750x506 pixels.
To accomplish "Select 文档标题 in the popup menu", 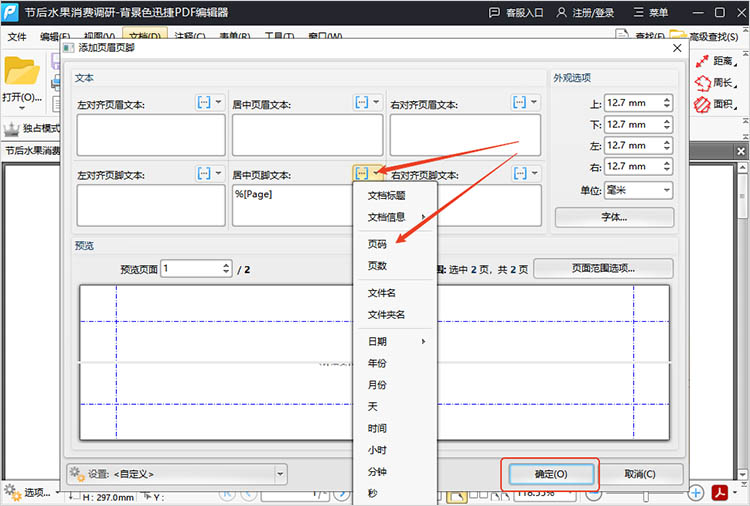I will tap(386, 195).
